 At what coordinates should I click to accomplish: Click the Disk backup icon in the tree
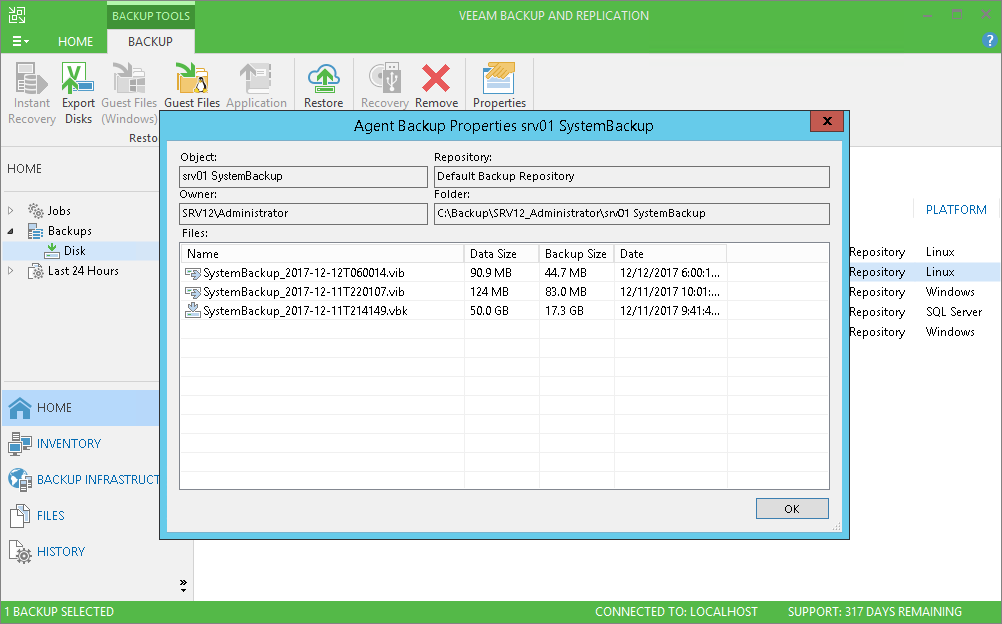(52, 251)
